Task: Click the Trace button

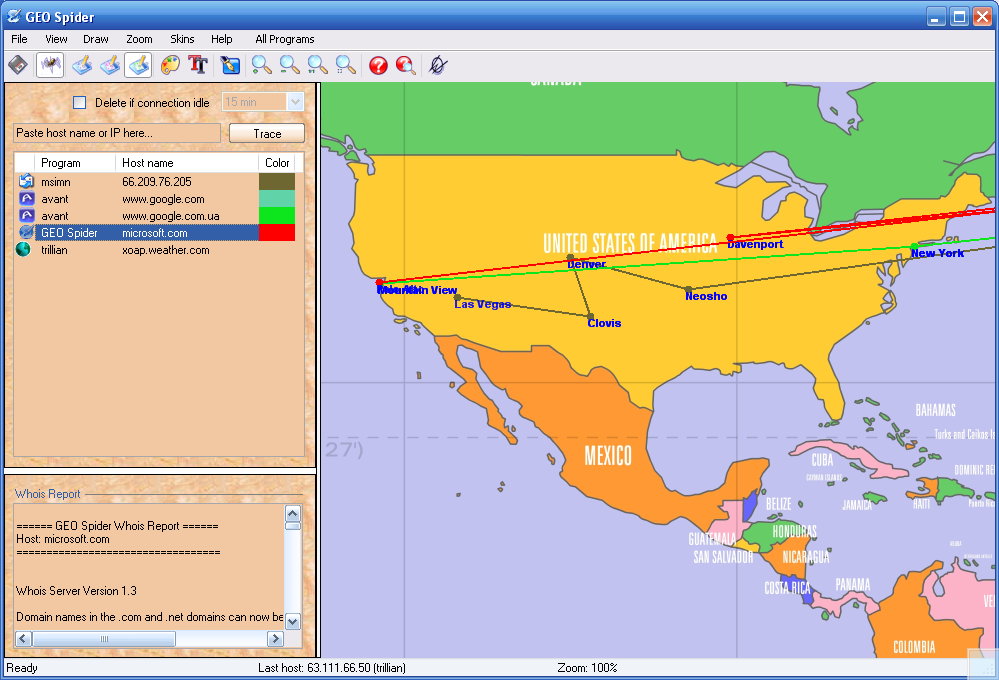Action: (x=267, y=133)
